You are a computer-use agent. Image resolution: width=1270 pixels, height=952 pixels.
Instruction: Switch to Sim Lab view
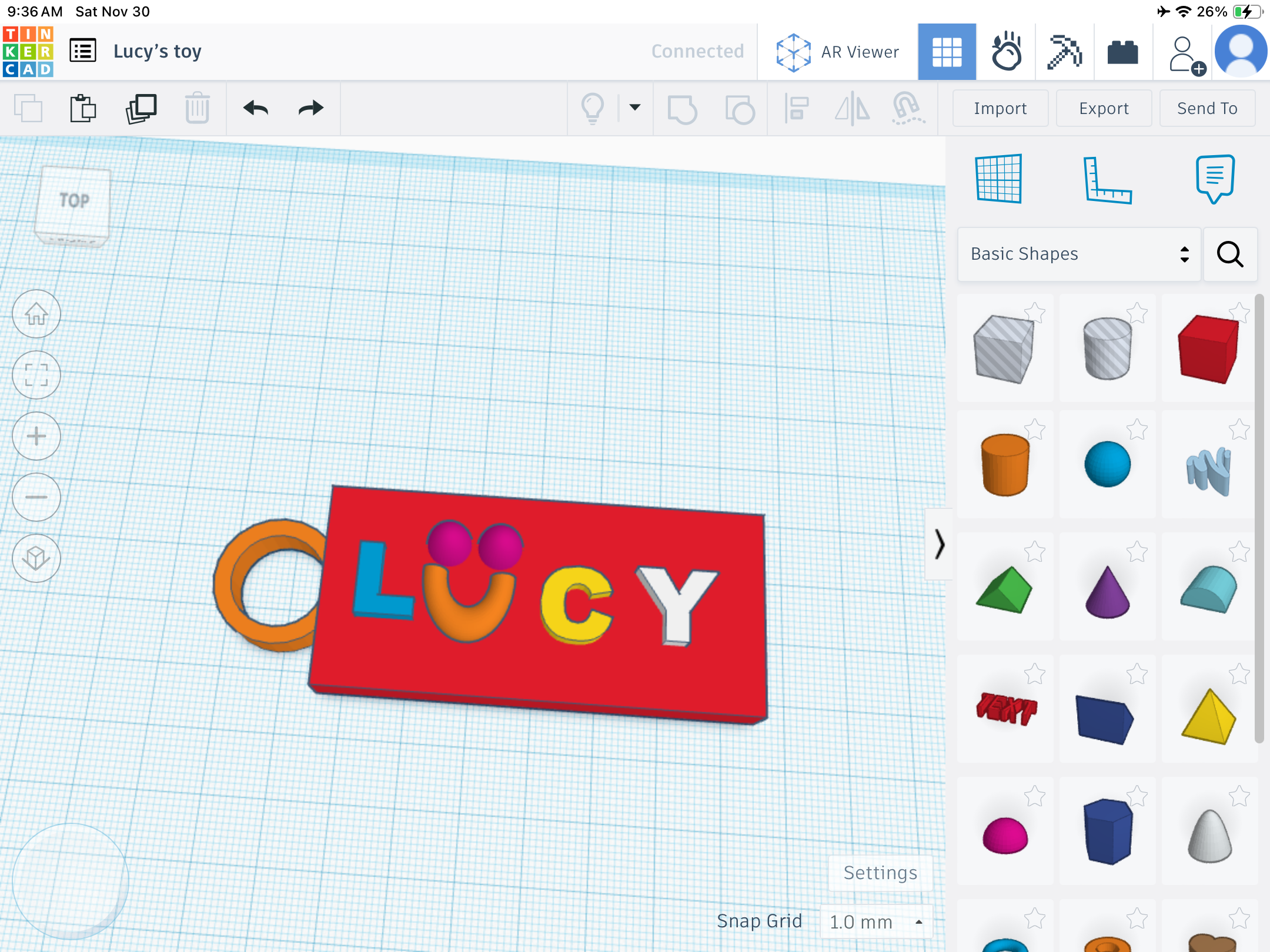(1006, 52)
